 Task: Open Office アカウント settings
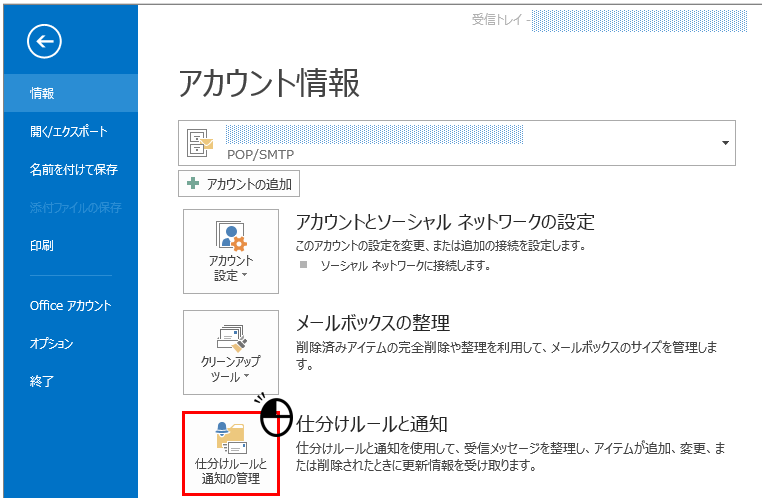70,305
